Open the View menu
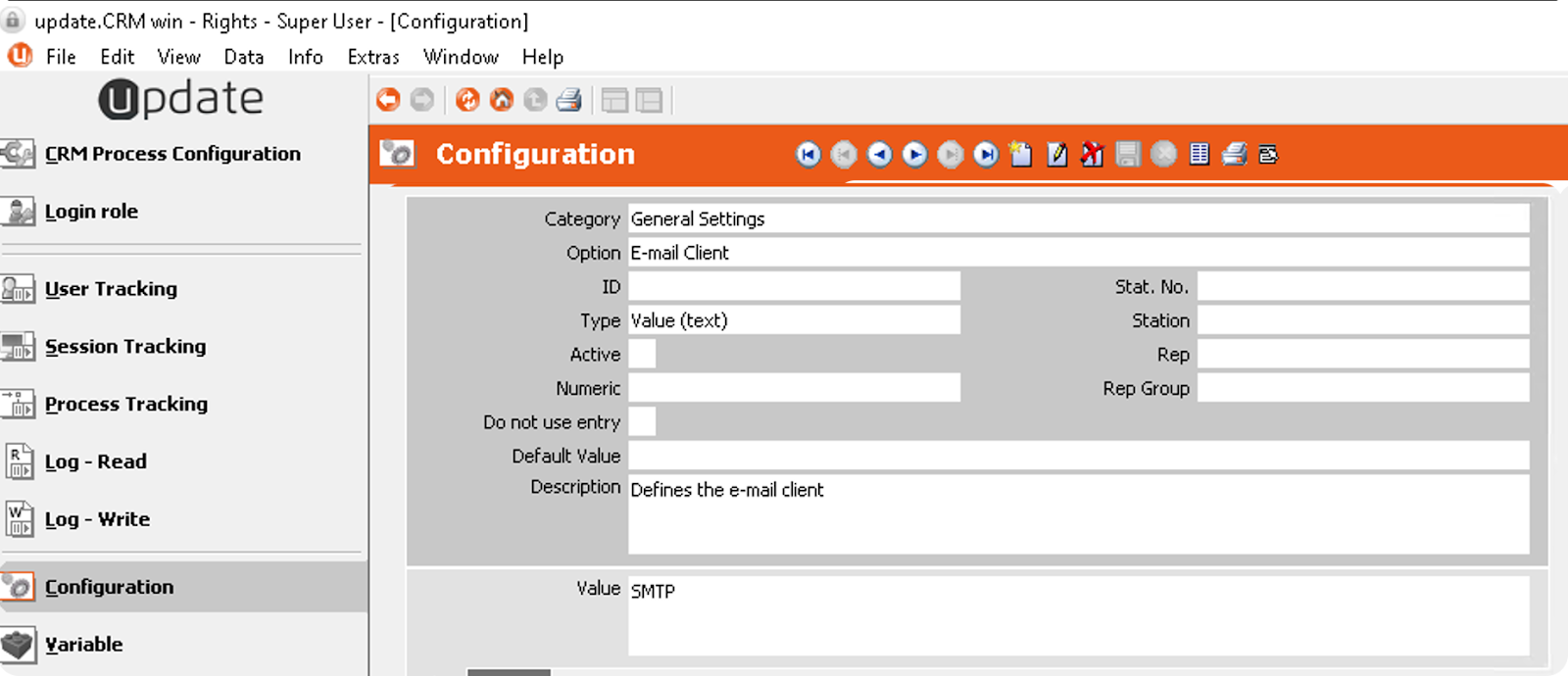Image resolution: width=1568 pixels, height=676 pixels. click(178, 57)
